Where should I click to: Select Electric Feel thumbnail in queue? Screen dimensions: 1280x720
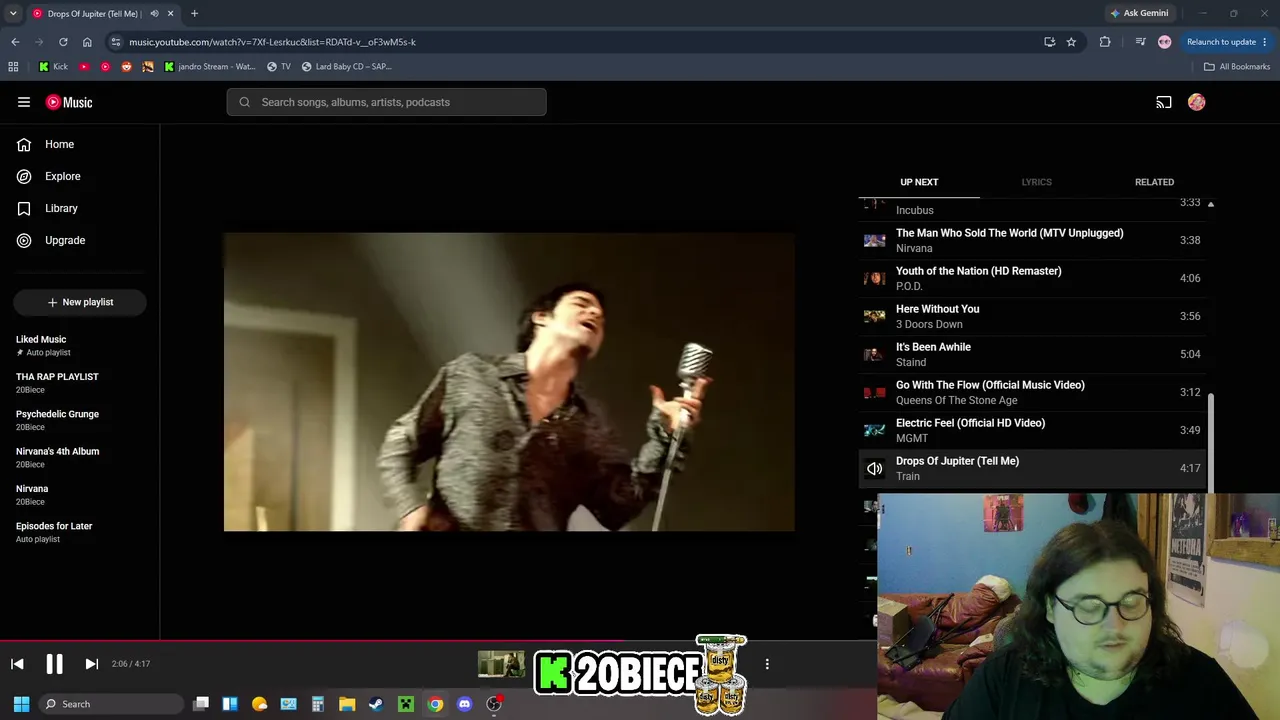point(875,430)
